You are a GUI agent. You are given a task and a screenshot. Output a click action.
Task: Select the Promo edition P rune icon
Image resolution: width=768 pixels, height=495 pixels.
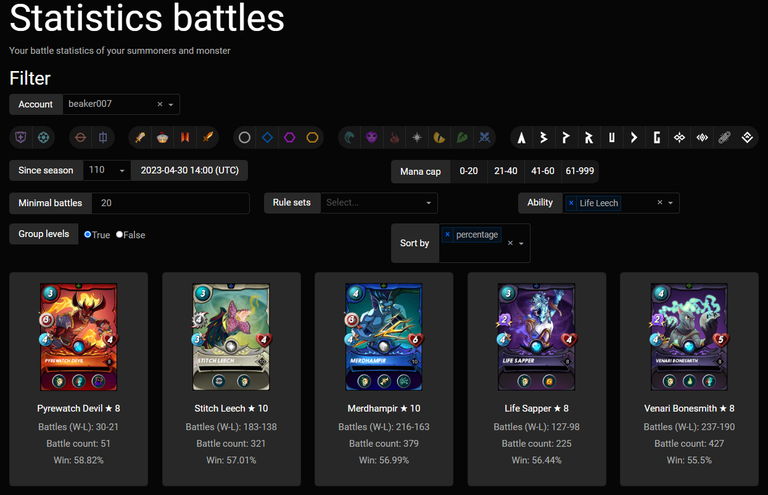pos(566,138)
